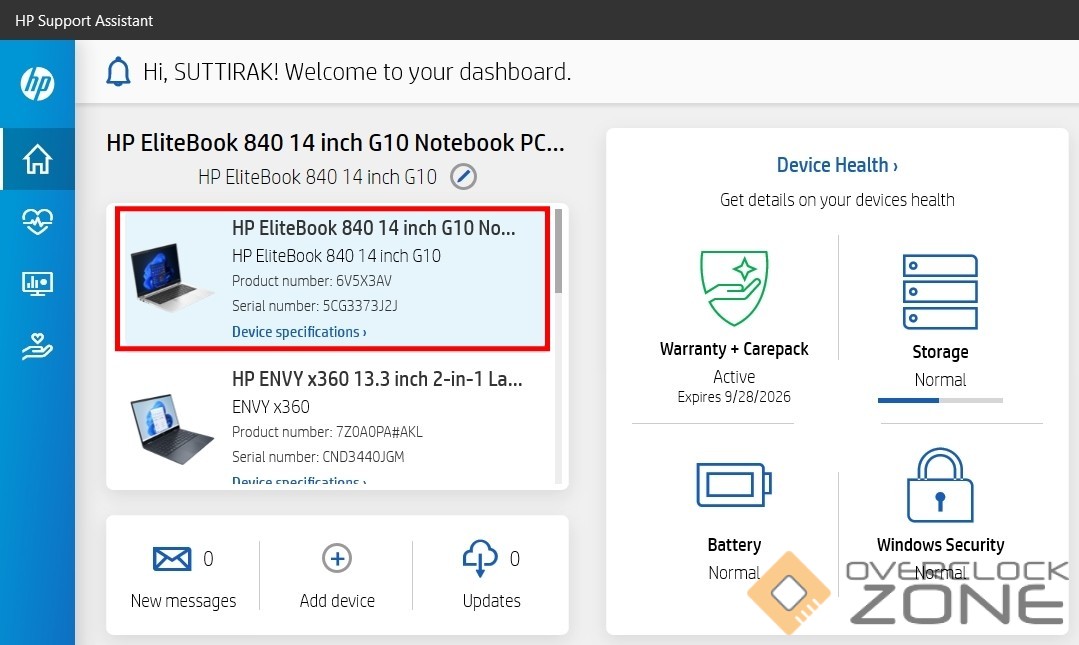Click the notification bell icon
Image resolution: width=1079 pixels, height=645 pixels.
tap(118, 72)
